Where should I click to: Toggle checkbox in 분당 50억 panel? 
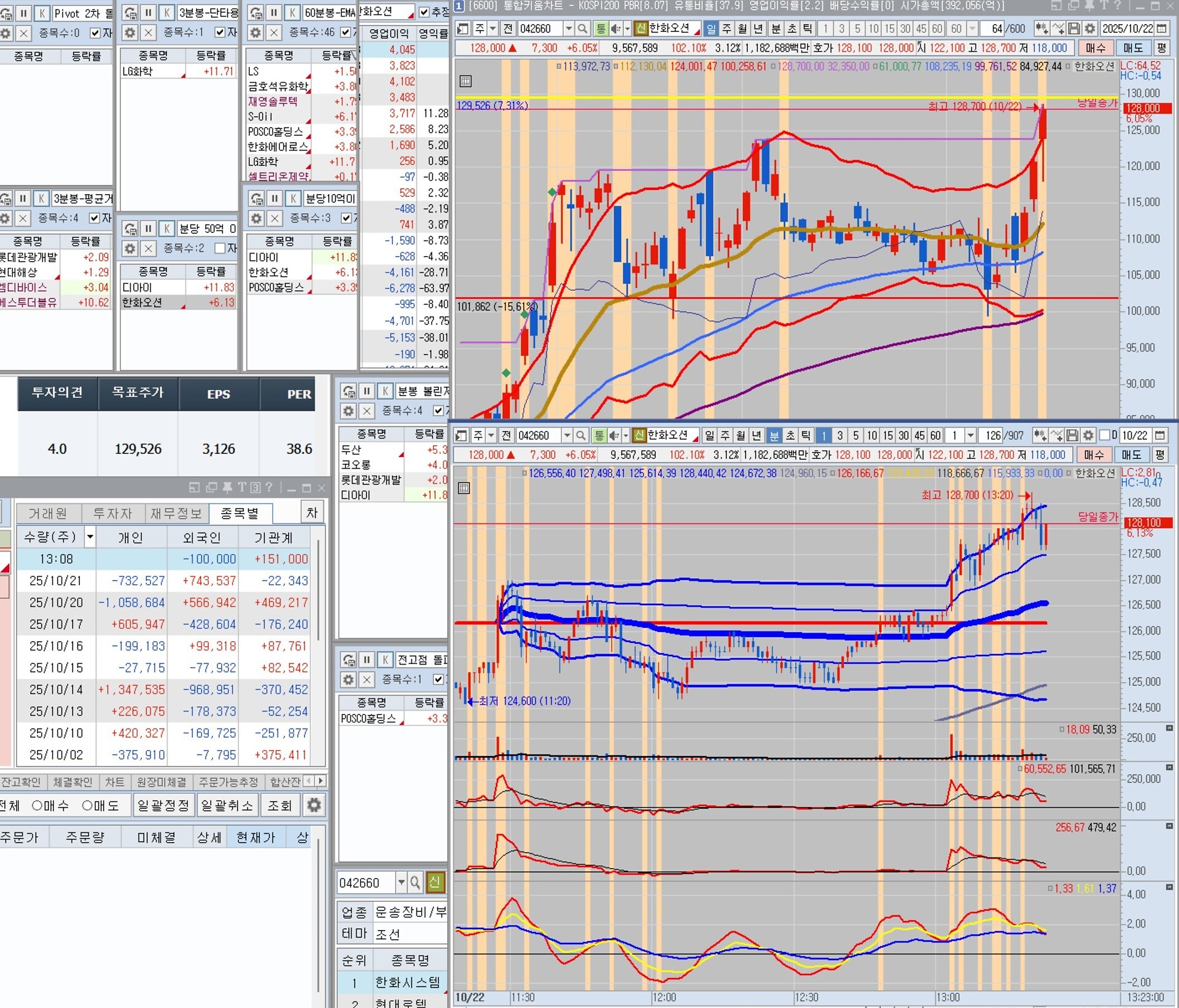pyautogui.click(x=220, y=248)
